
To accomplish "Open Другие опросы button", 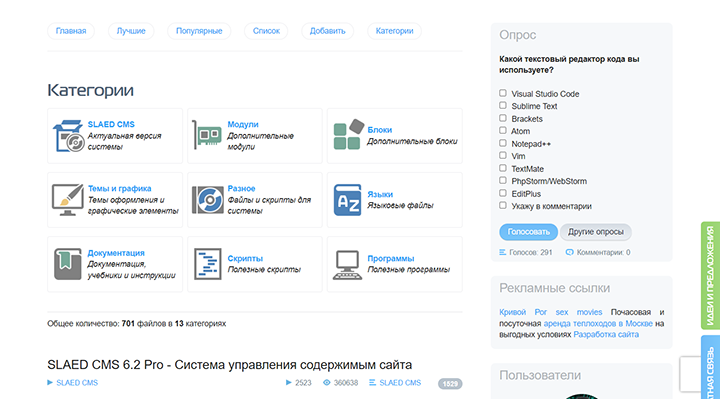I will coord(596,232).
